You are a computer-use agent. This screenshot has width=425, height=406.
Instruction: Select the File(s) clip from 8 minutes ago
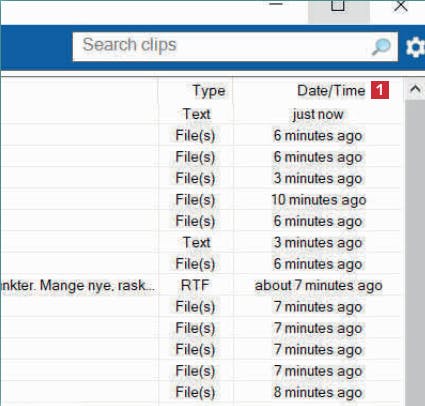pyautogui.click(x=200, y=392)
